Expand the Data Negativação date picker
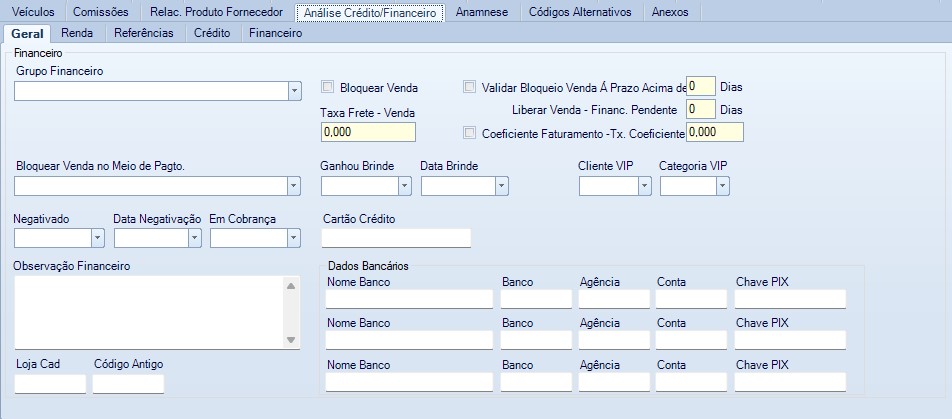The height and width of the screenshot is (419, 952). [x=194, y=238]
